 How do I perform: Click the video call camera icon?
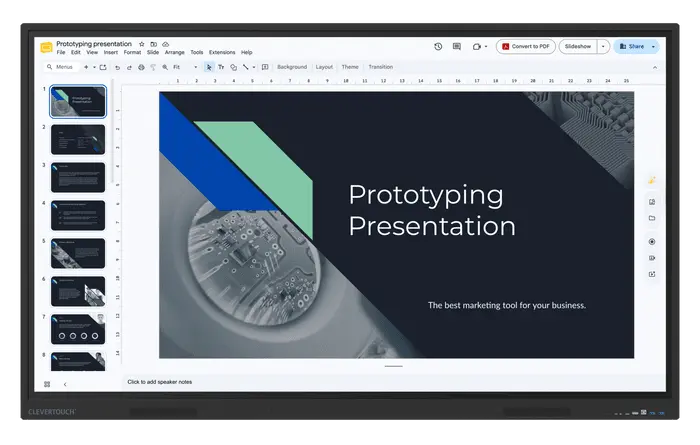coord(476,46)
